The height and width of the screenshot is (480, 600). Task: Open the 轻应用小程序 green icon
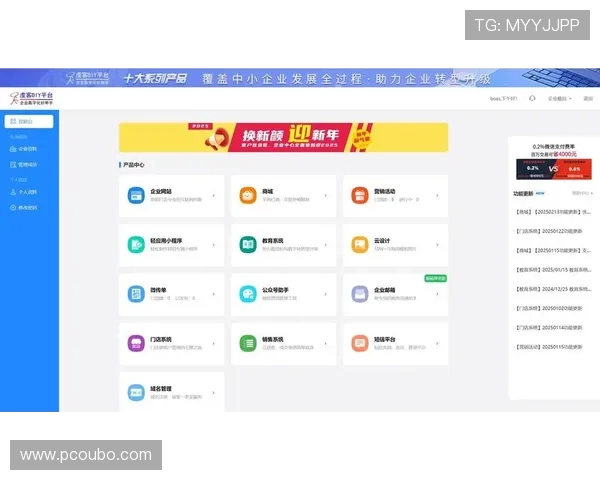pos(136,245)
